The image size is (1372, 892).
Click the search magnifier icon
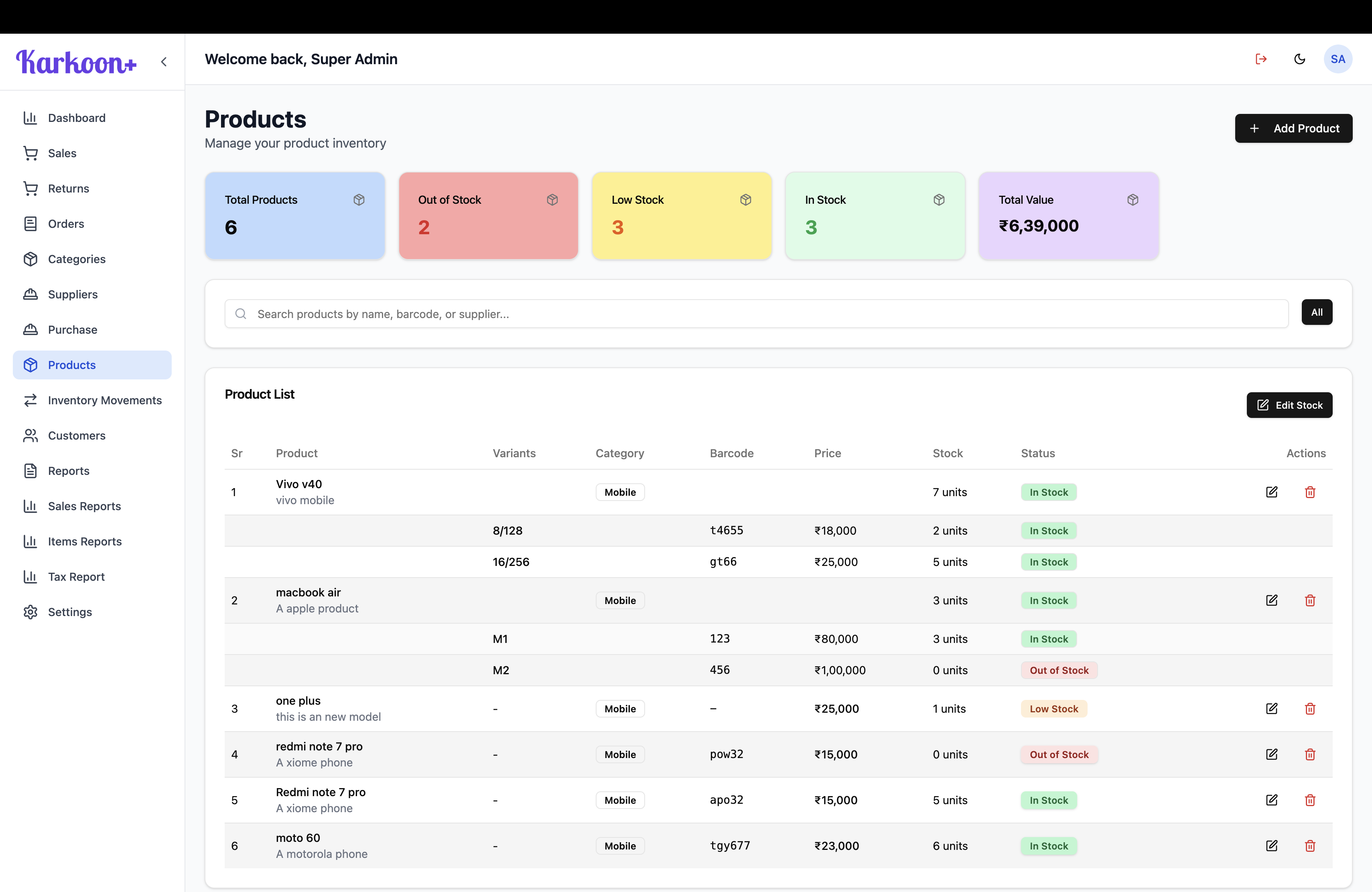(240, 314)
